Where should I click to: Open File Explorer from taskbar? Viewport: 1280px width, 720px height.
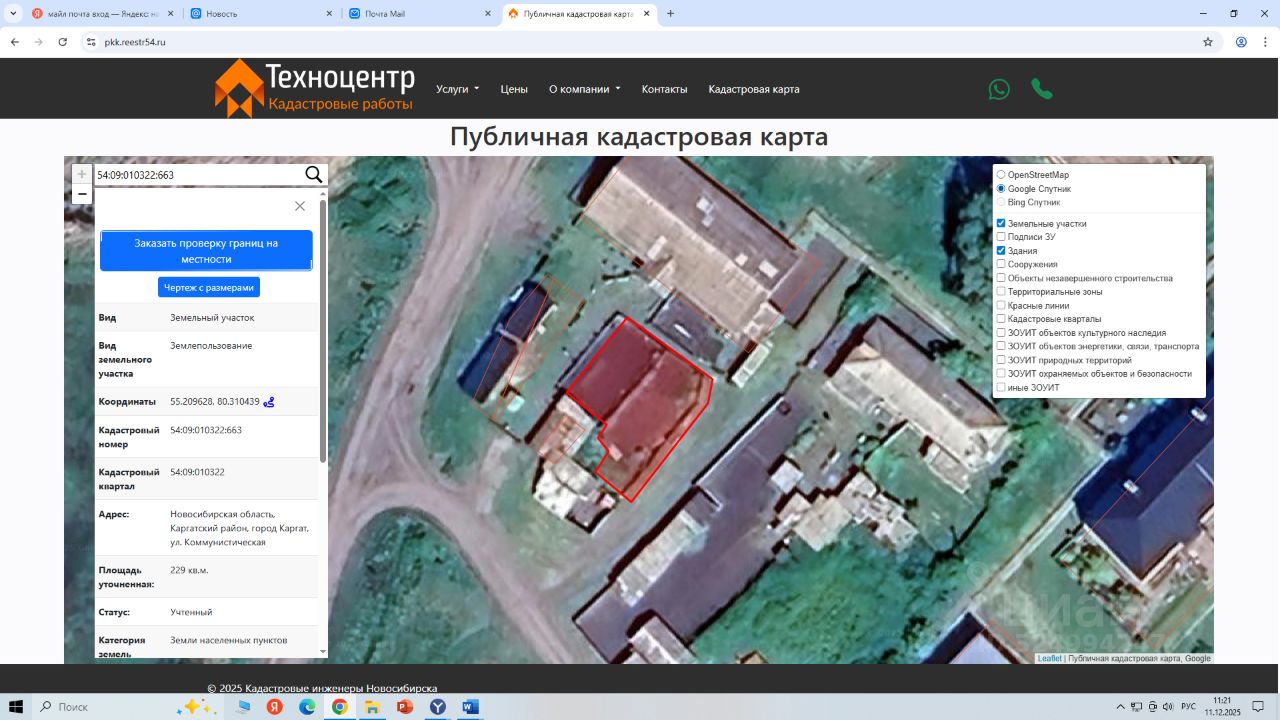click(372, 707)
